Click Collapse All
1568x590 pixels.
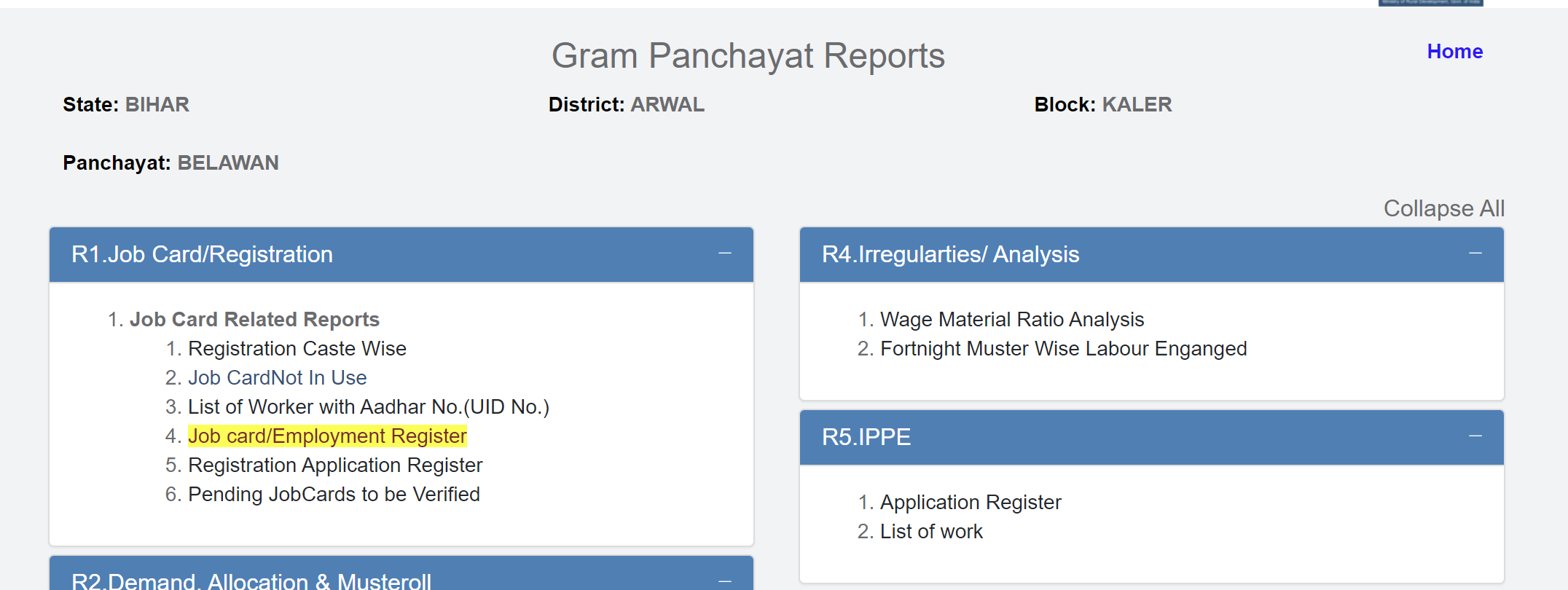pyautogui.click(x=1443, y=208)
